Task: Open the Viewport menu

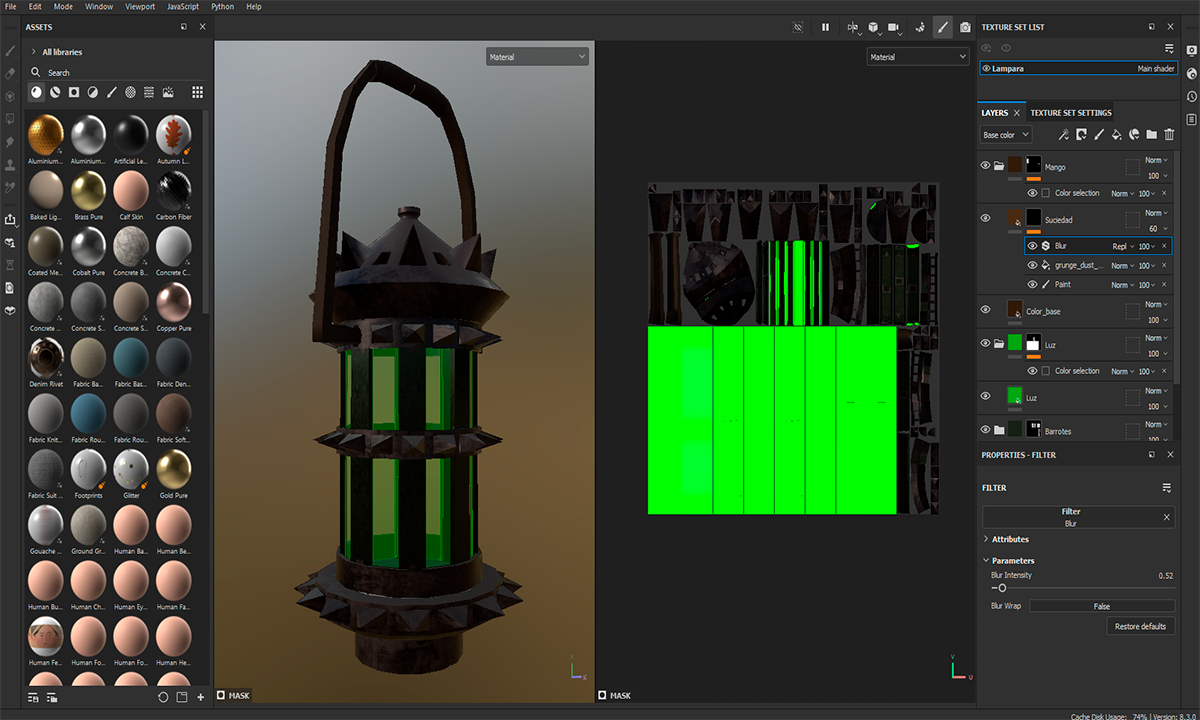Action: pos(139,6)
